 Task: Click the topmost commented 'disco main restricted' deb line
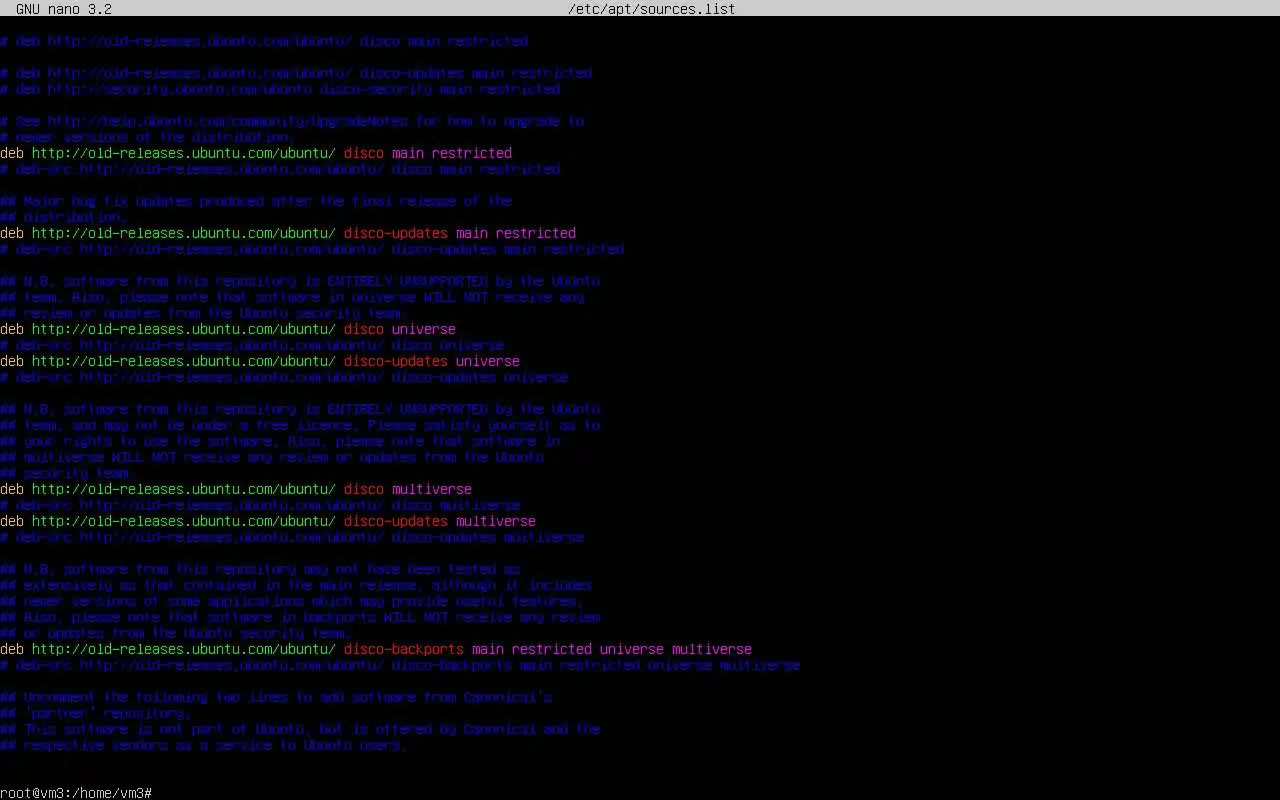(x=264, y=41)
